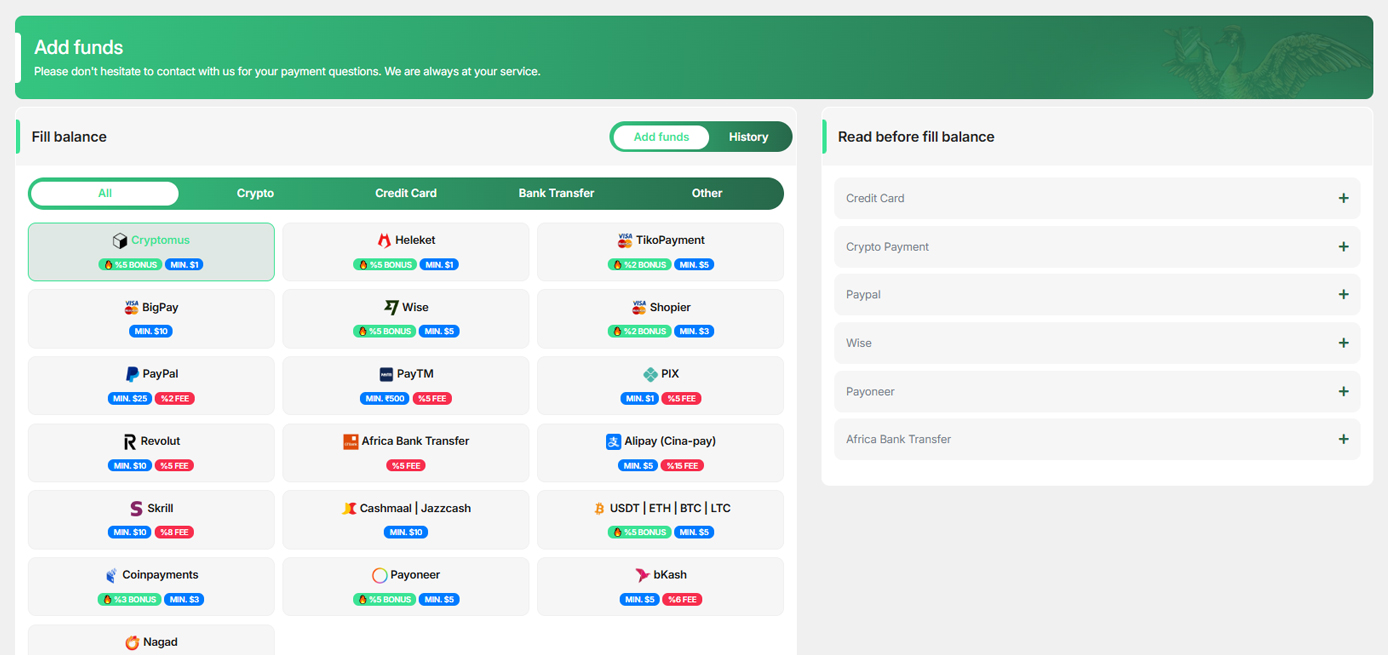Switch to the Crypto filter tab

click(x=255, y=193)
